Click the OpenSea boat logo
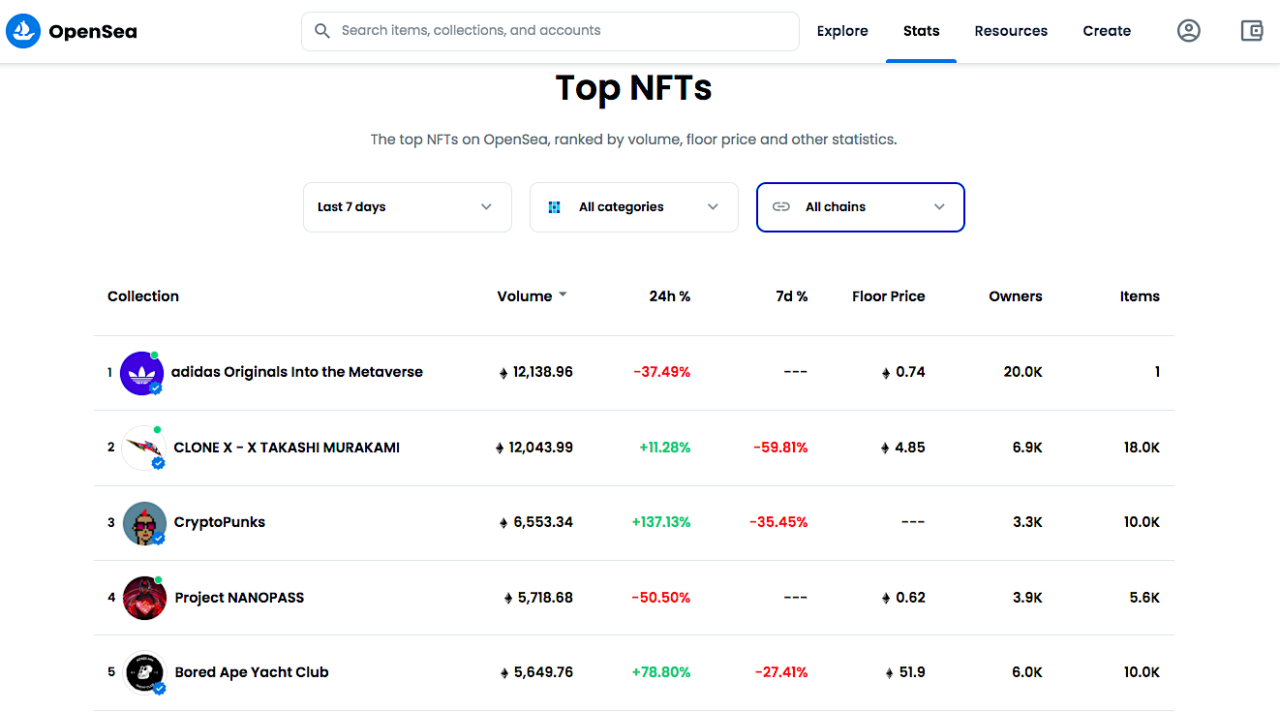Screen dimensions: 1280x713 pyautogui.click(x=23, y=30)
